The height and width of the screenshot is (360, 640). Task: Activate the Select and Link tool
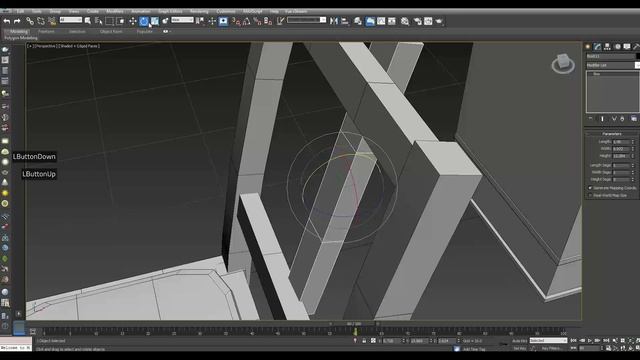point(30,21)
